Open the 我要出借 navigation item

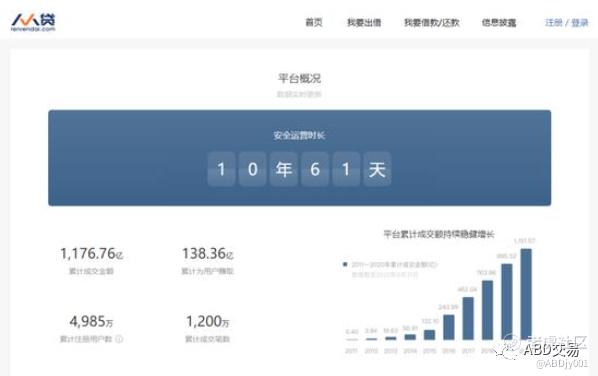click(364, 22)
